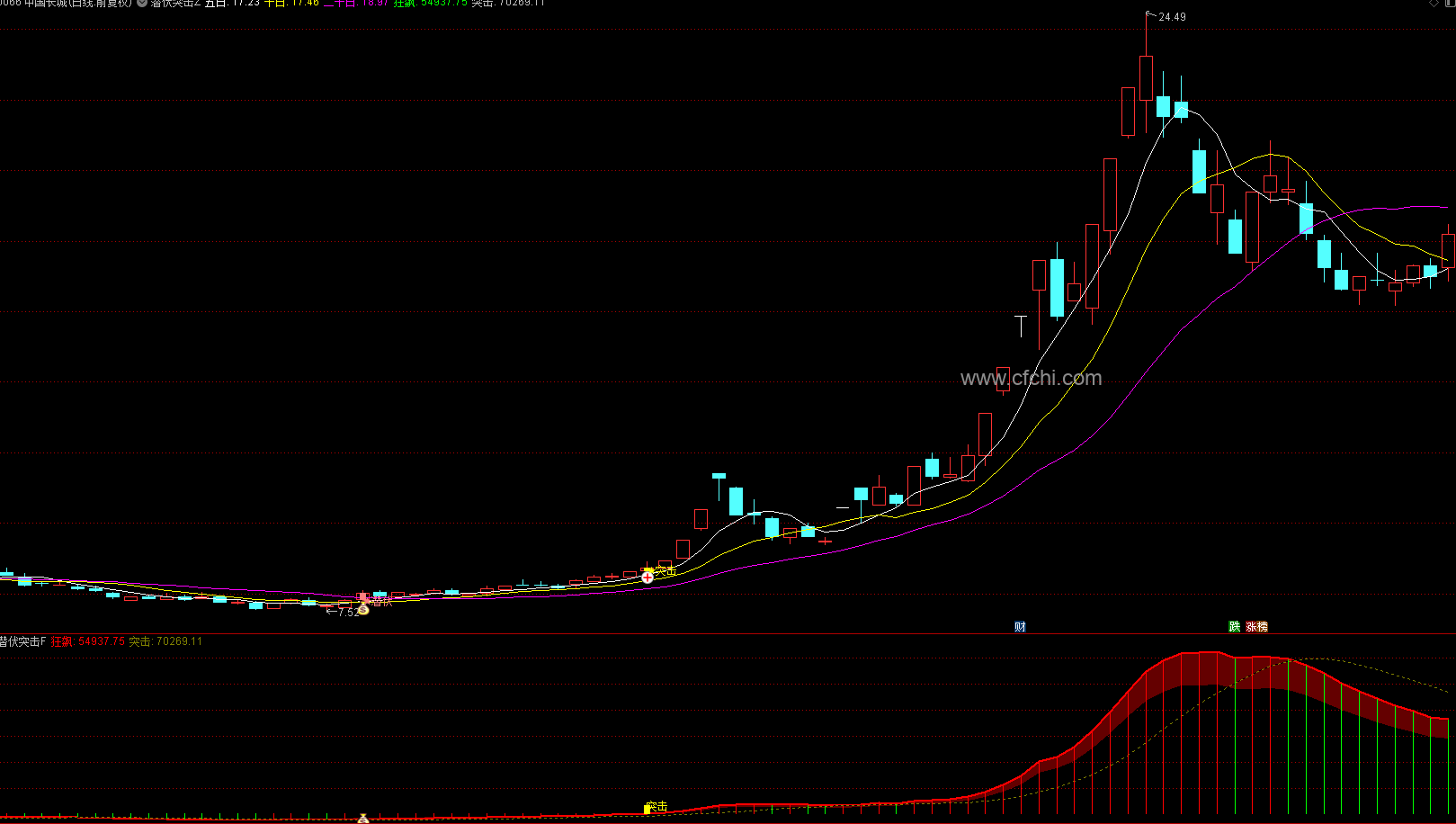Select the 24.49 peak price label
This screenshot has height=824, width=1456.
click(x=1172, y=17)
